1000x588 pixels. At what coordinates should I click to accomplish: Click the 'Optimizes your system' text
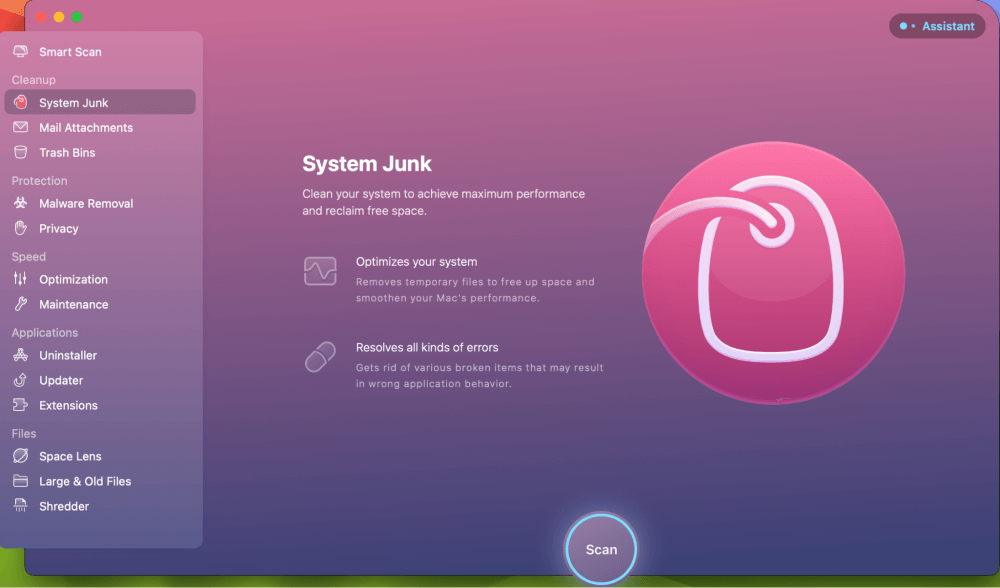(416, 261)
